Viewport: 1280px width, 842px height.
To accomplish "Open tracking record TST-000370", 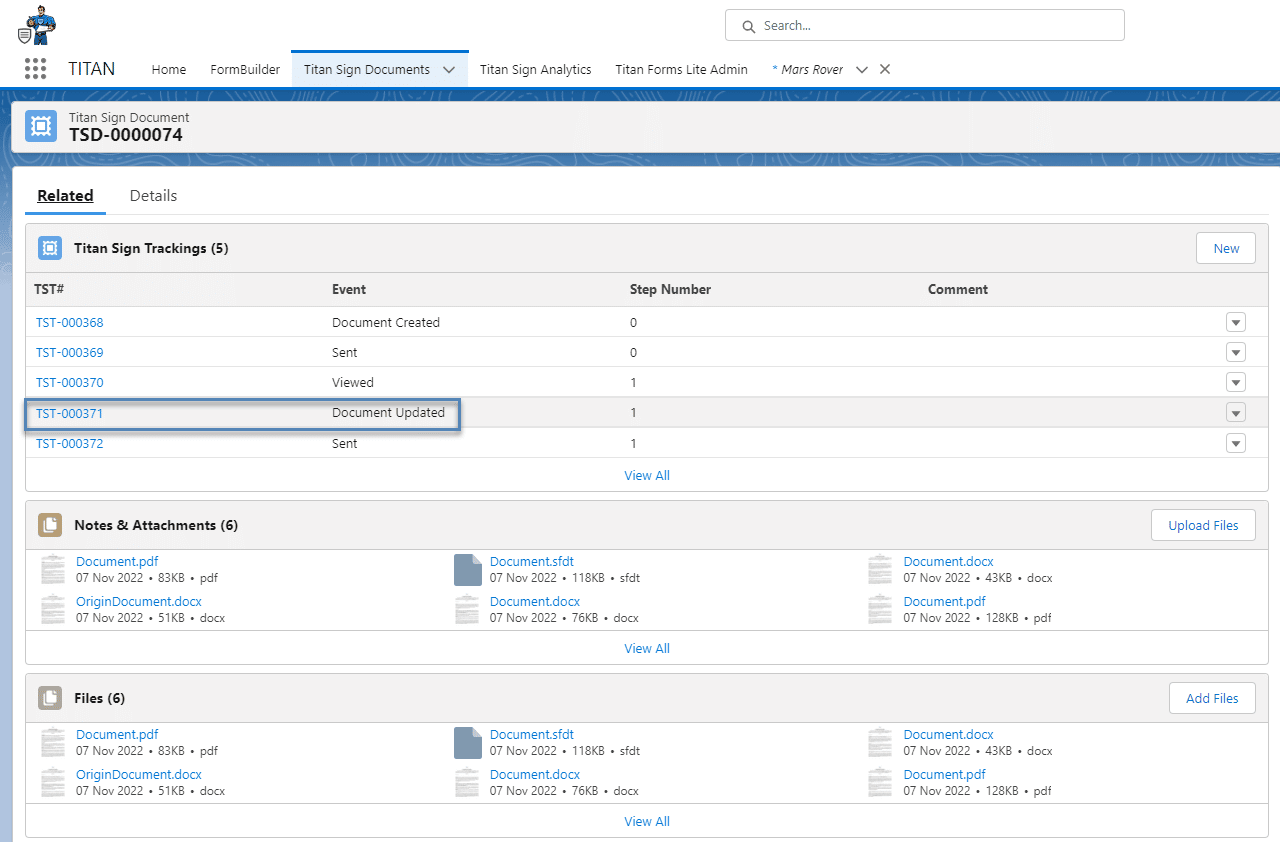I will pos(70,382).
